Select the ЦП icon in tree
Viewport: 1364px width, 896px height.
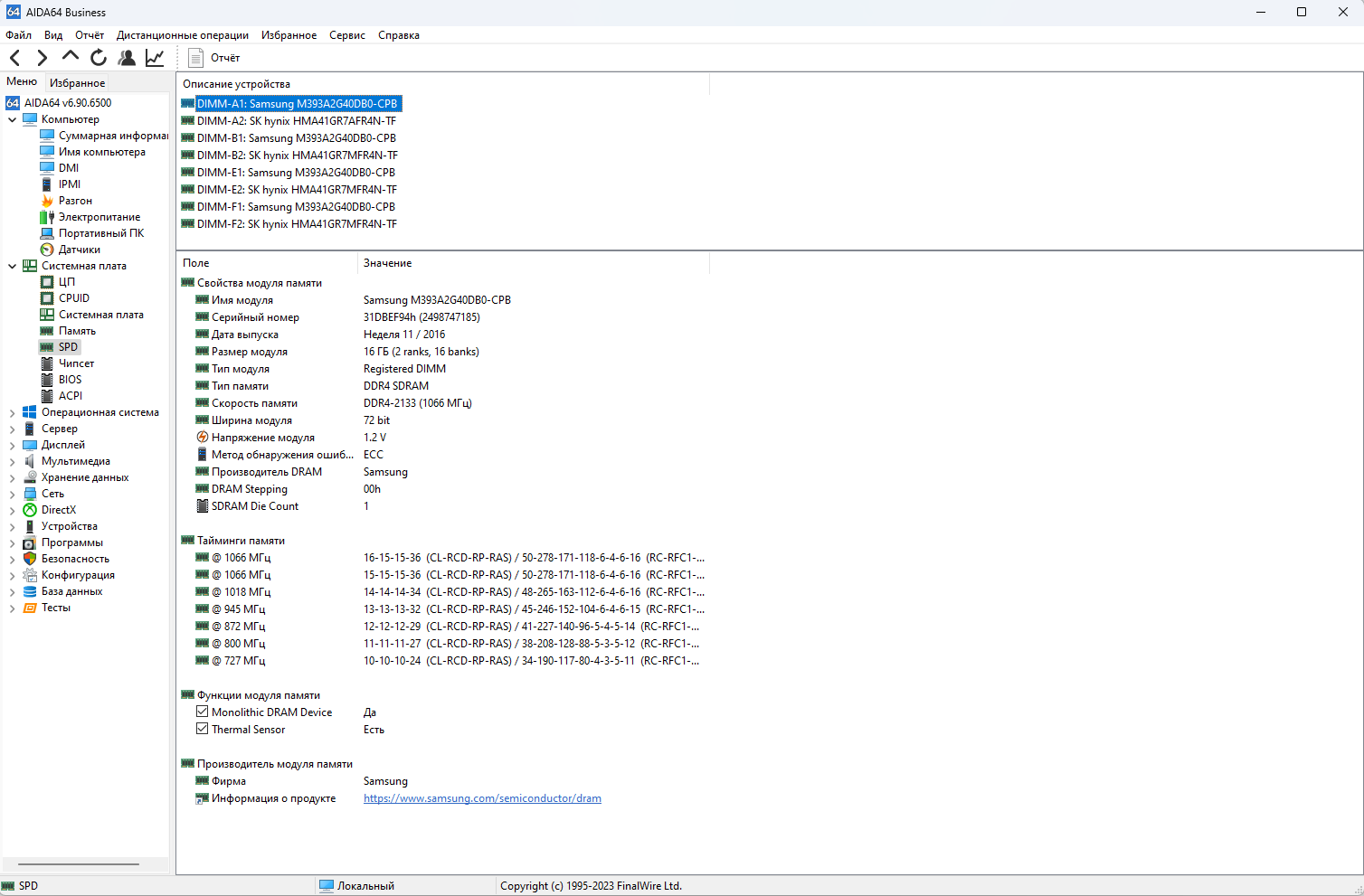47,282
